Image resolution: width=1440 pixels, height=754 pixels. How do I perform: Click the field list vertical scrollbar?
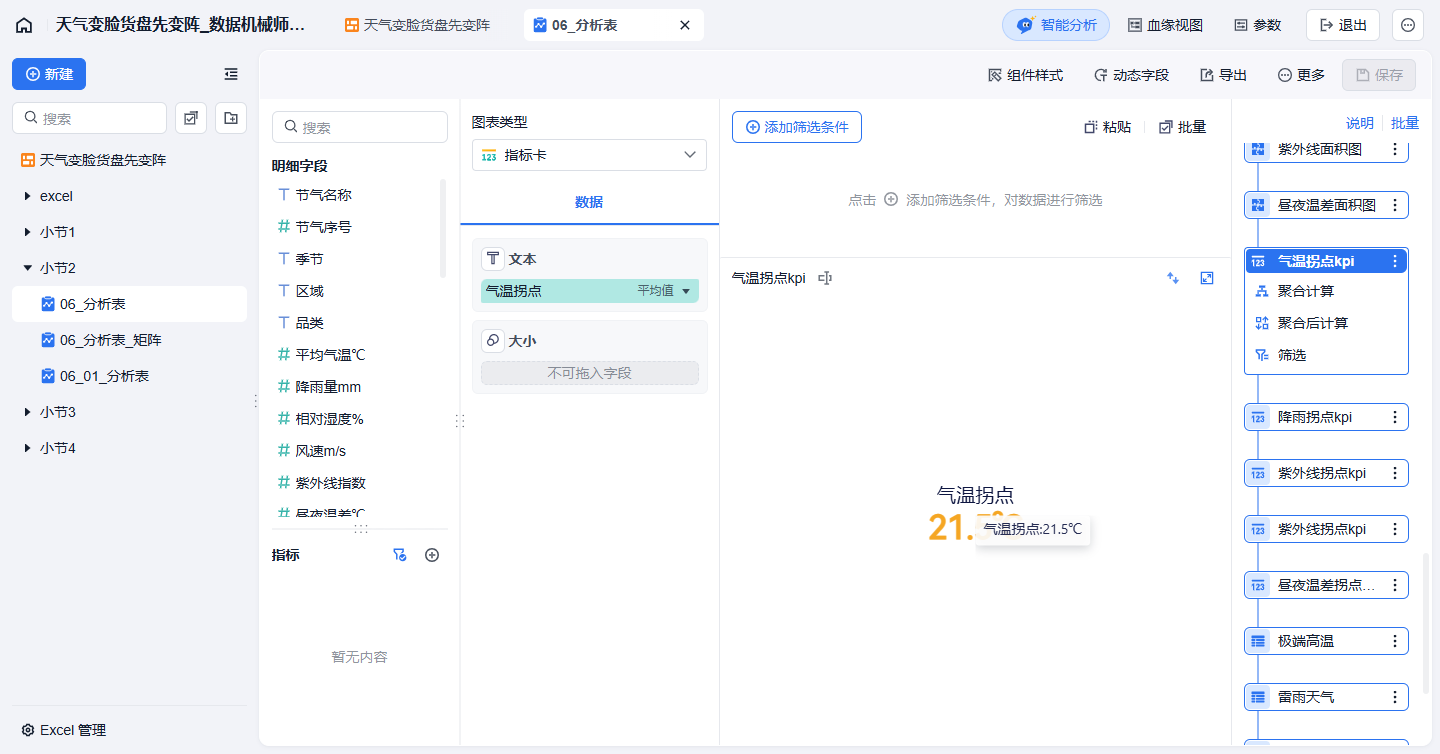443,228
